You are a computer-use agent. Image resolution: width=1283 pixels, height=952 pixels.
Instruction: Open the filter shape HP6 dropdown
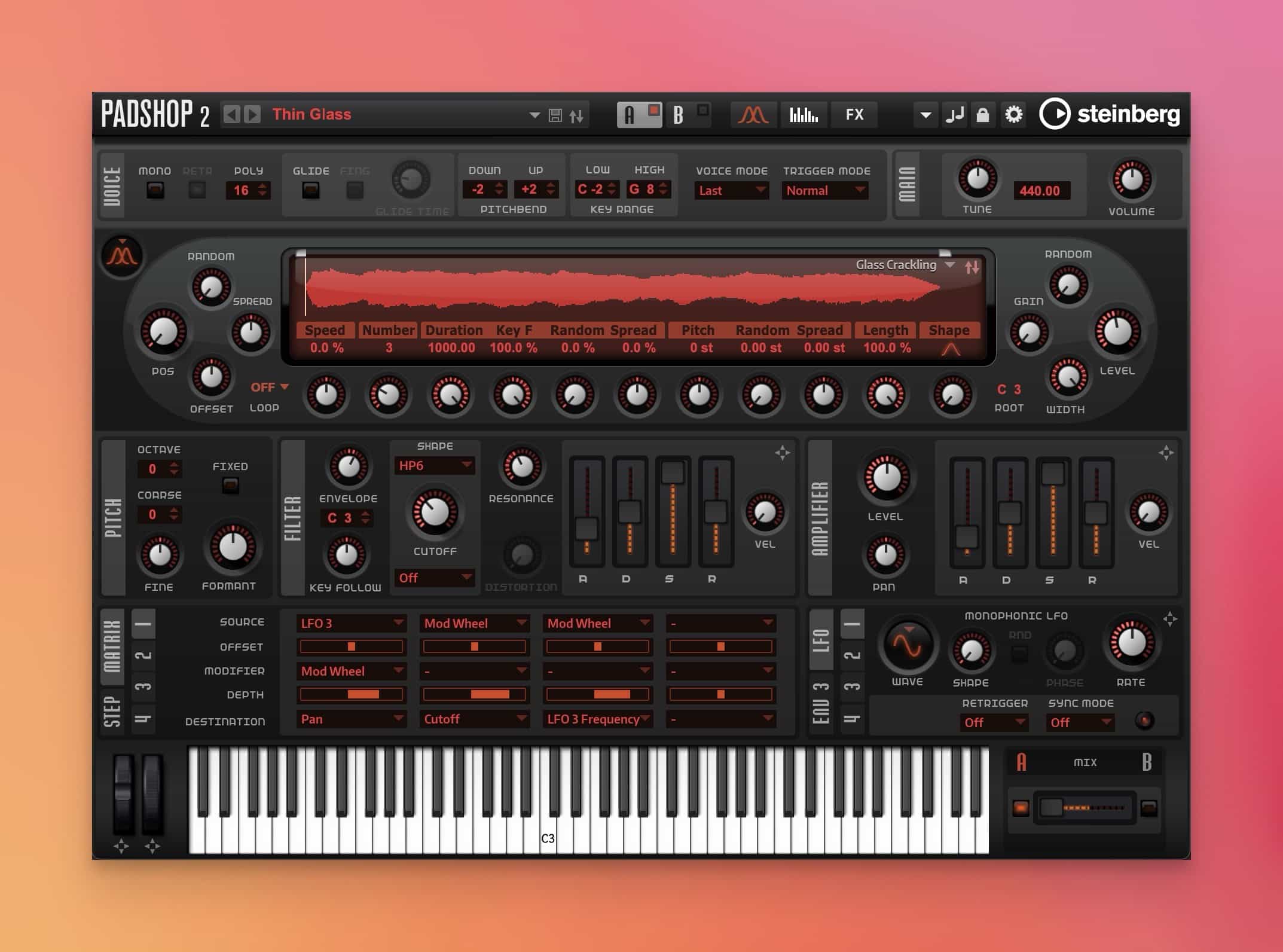point(434,466)
